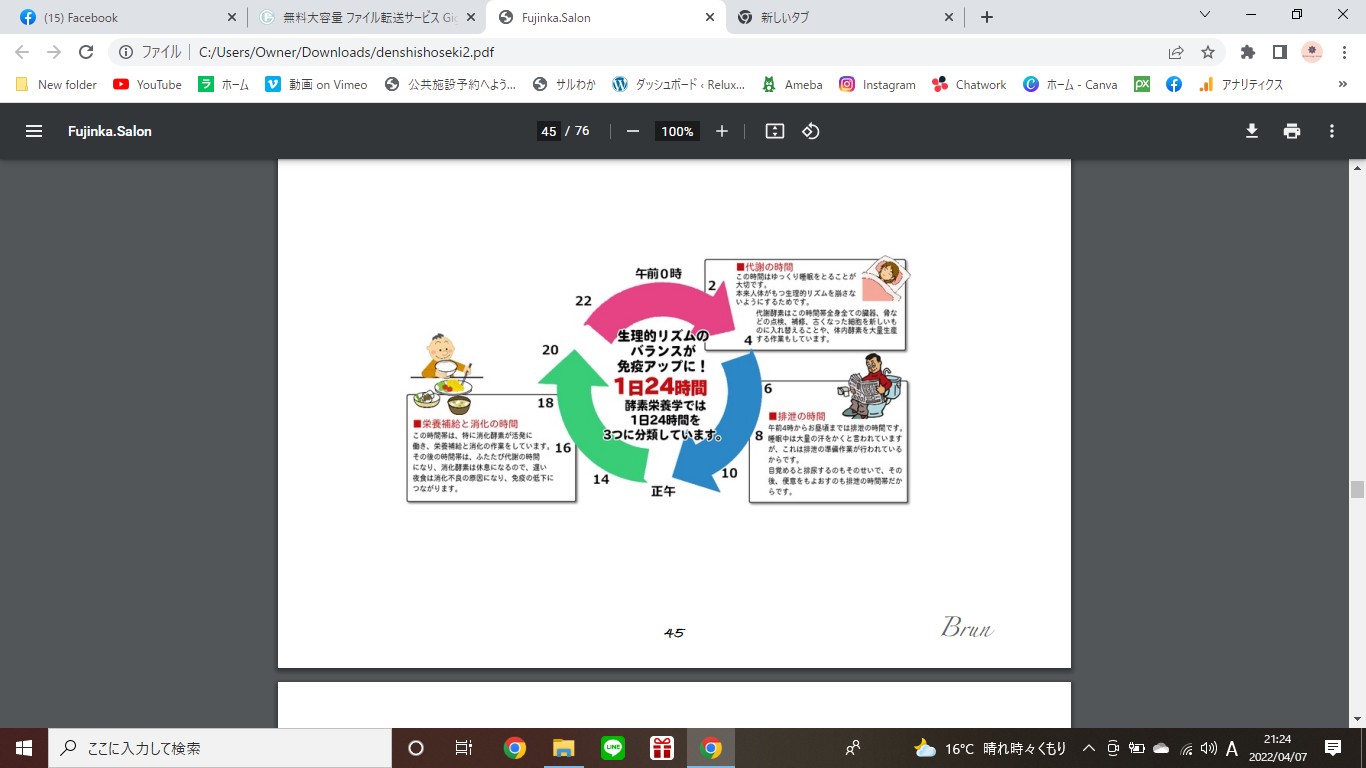
Task: Share this page icon in address bar
Action: pos(1176,52)
